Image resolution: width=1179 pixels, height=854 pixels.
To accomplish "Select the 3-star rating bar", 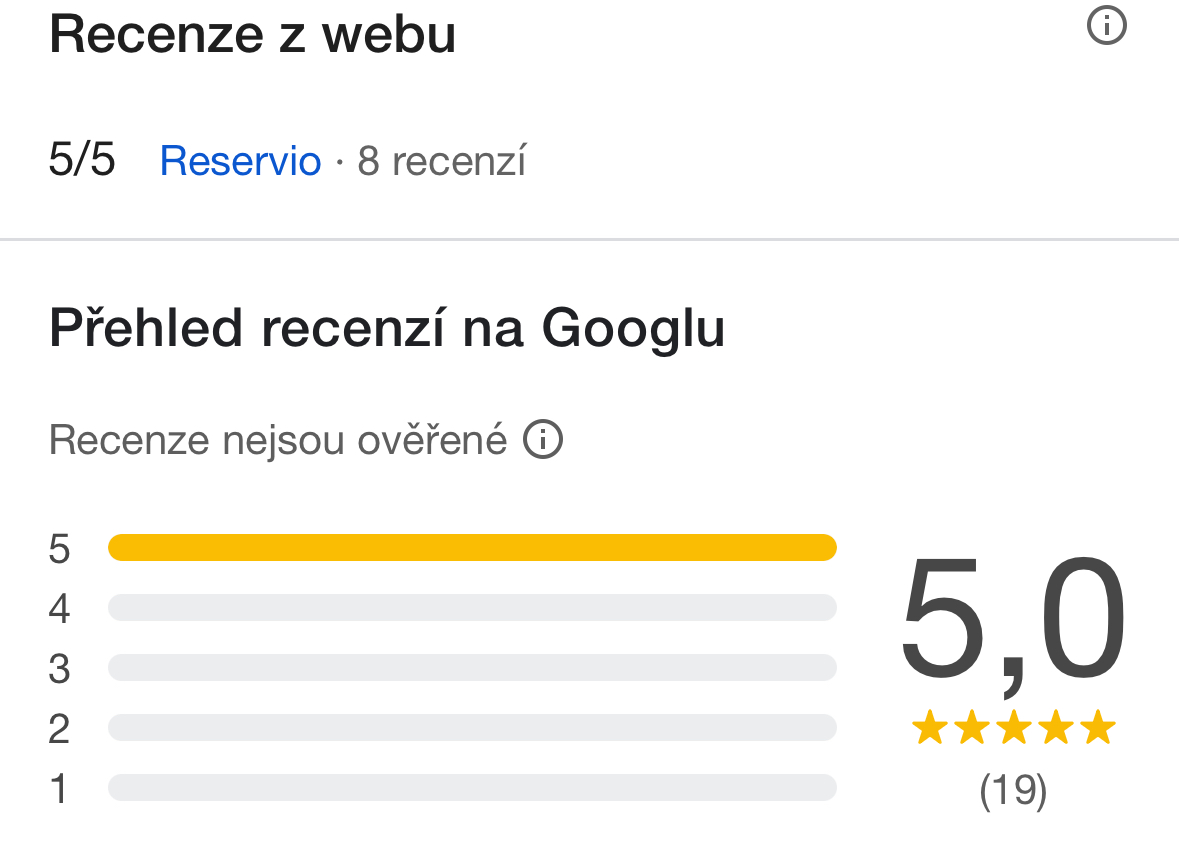I will pyautogui.click(x=472, y=667).
